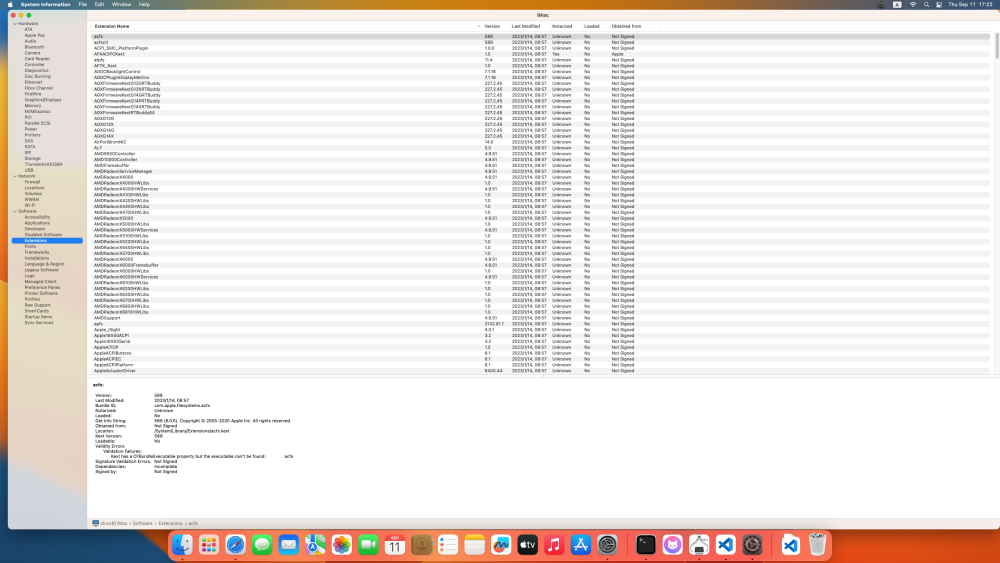
Task: Click Software in the bottom path bar
Action: 142,523
